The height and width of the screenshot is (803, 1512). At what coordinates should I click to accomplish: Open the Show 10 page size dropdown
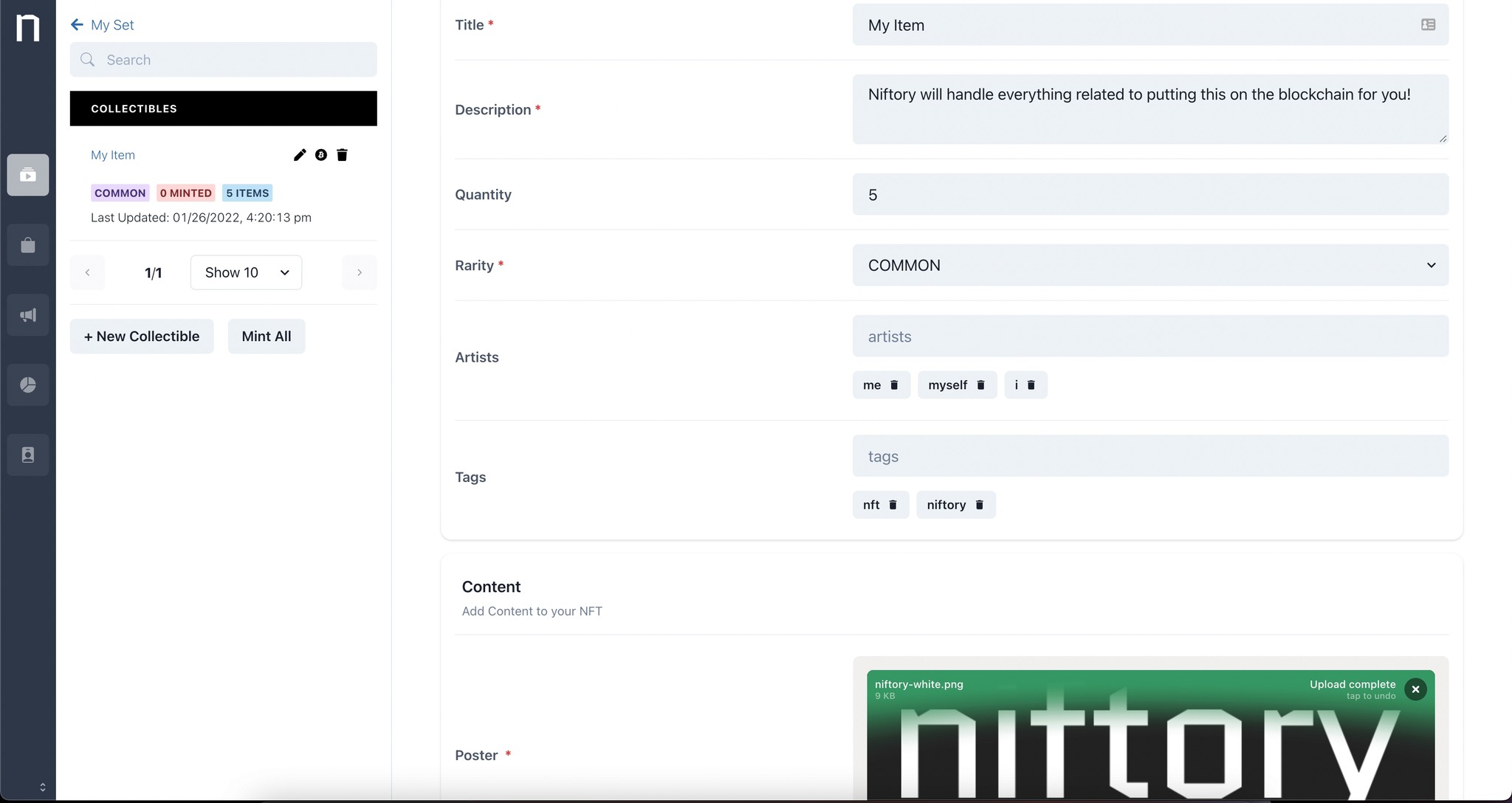coord(246,272)
